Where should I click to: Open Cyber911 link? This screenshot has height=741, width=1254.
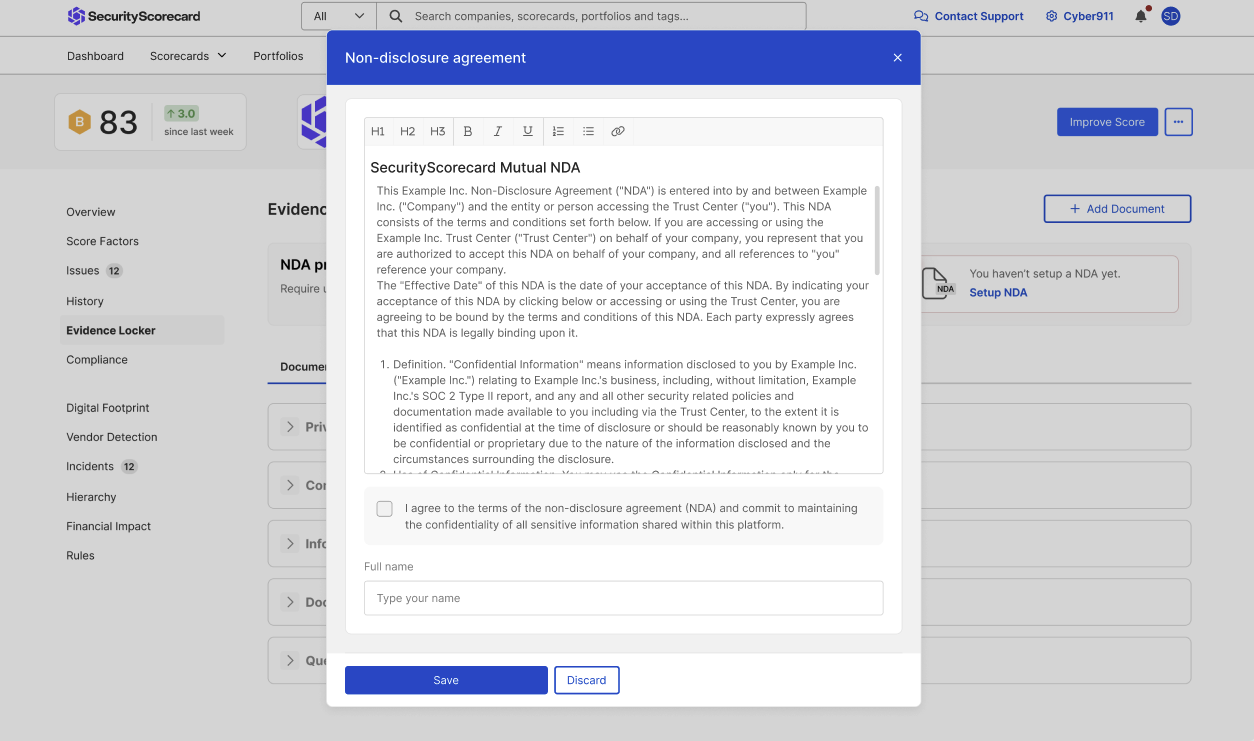pos(1079,16)
